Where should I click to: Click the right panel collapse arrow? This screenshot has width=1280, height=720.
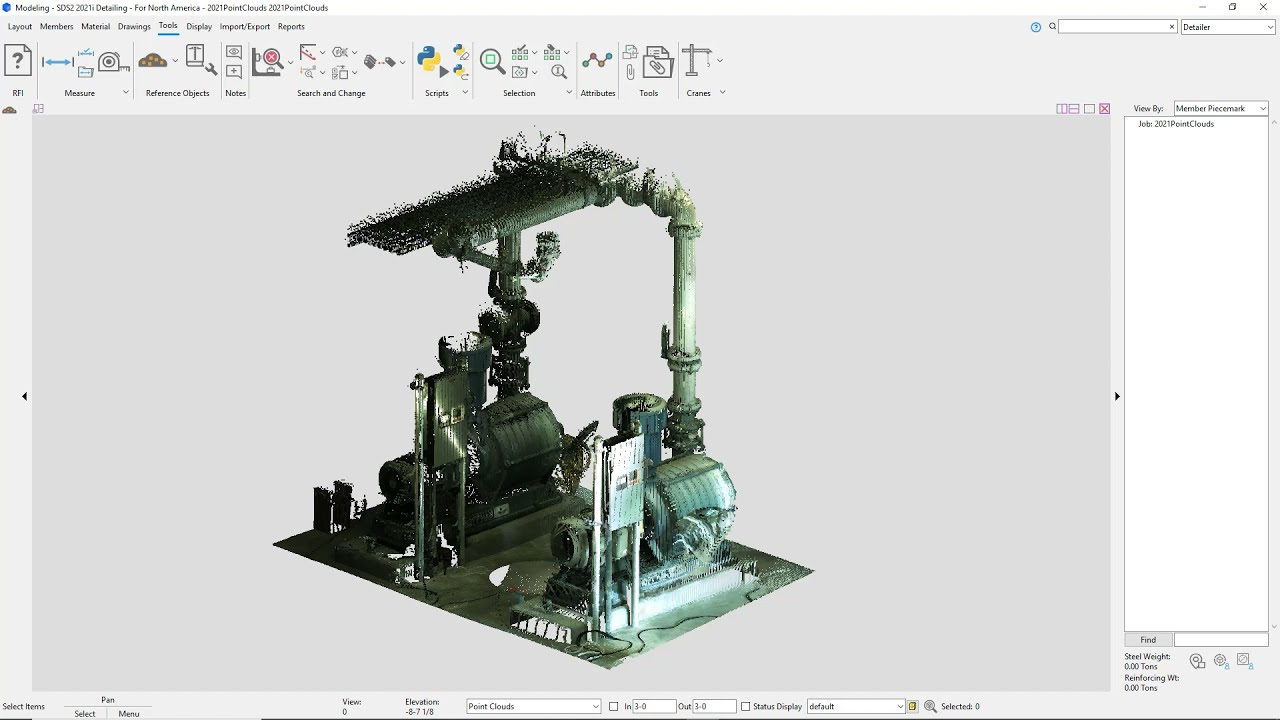click(x=1117, y=397)
